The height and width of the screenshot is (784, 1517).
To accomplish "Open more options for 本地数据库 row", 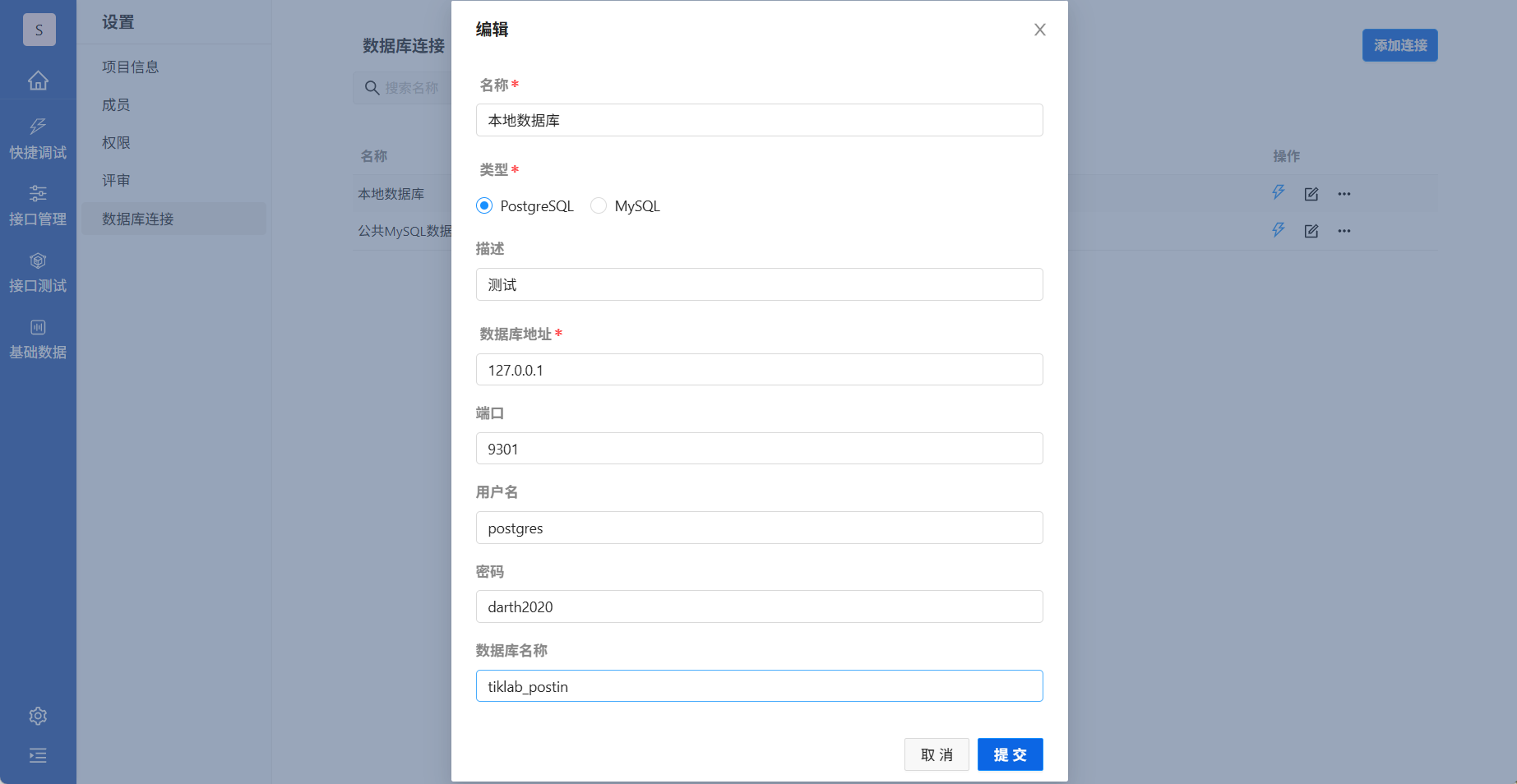I will 1344,194.
